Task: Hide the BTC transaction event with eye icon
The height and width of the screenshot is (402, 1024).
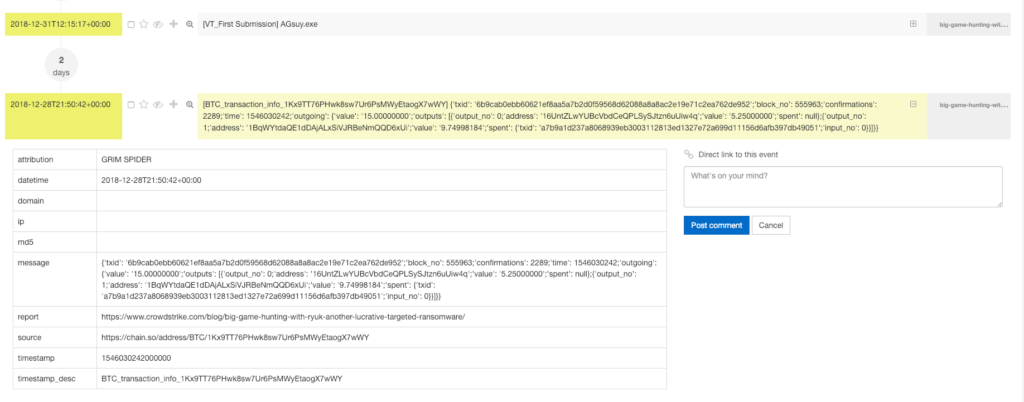Action: (158, 104)
